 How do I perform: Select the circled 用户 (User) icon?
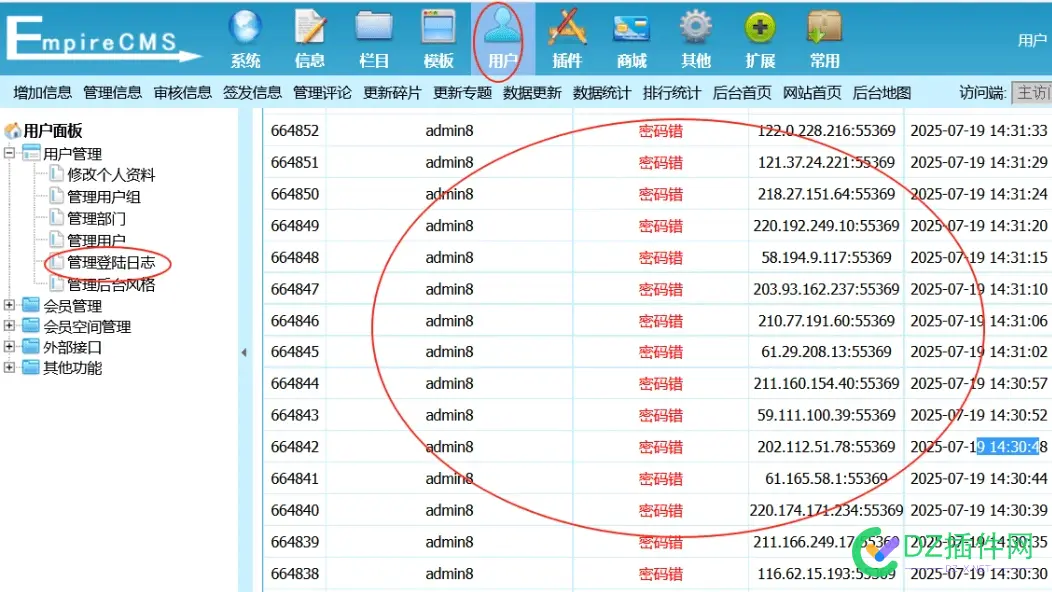(x=502, y=30)
